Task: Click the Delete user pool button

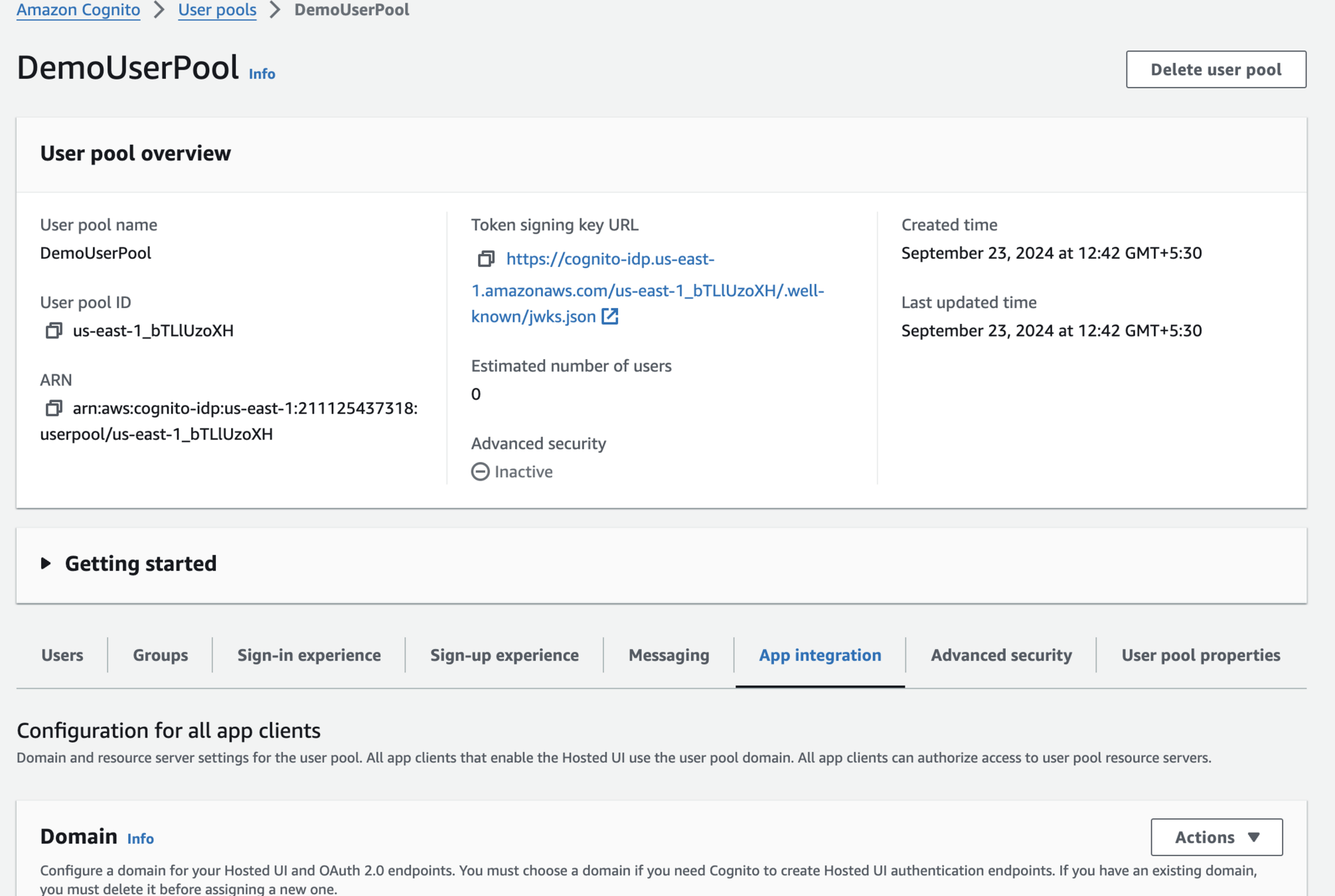Action: coord(1216,70)
